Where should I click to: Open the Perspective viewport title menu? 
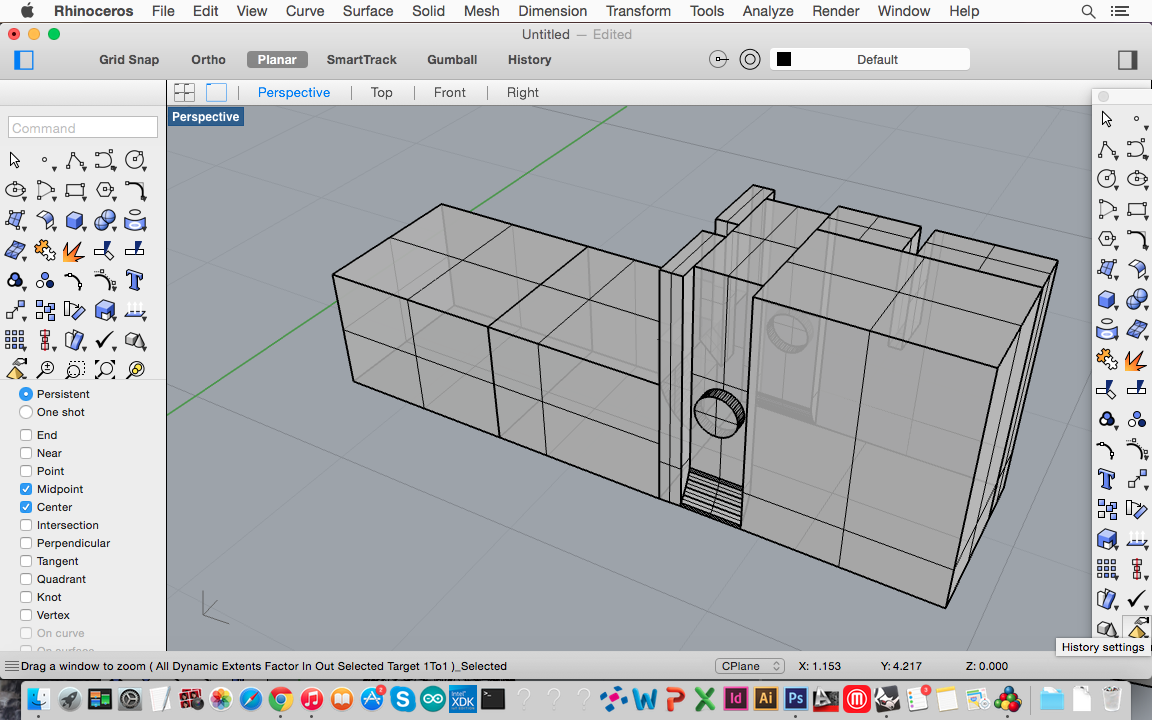coord(205,117)
